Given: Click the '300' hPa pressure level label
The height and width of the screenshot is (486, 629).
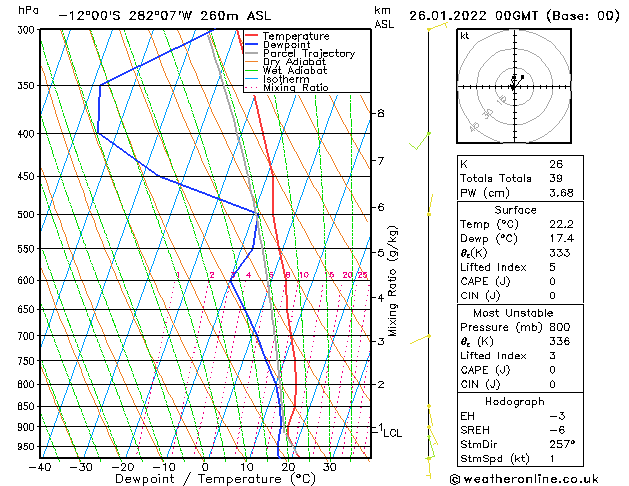Looking at the screenshot, I should click(27, 30).
